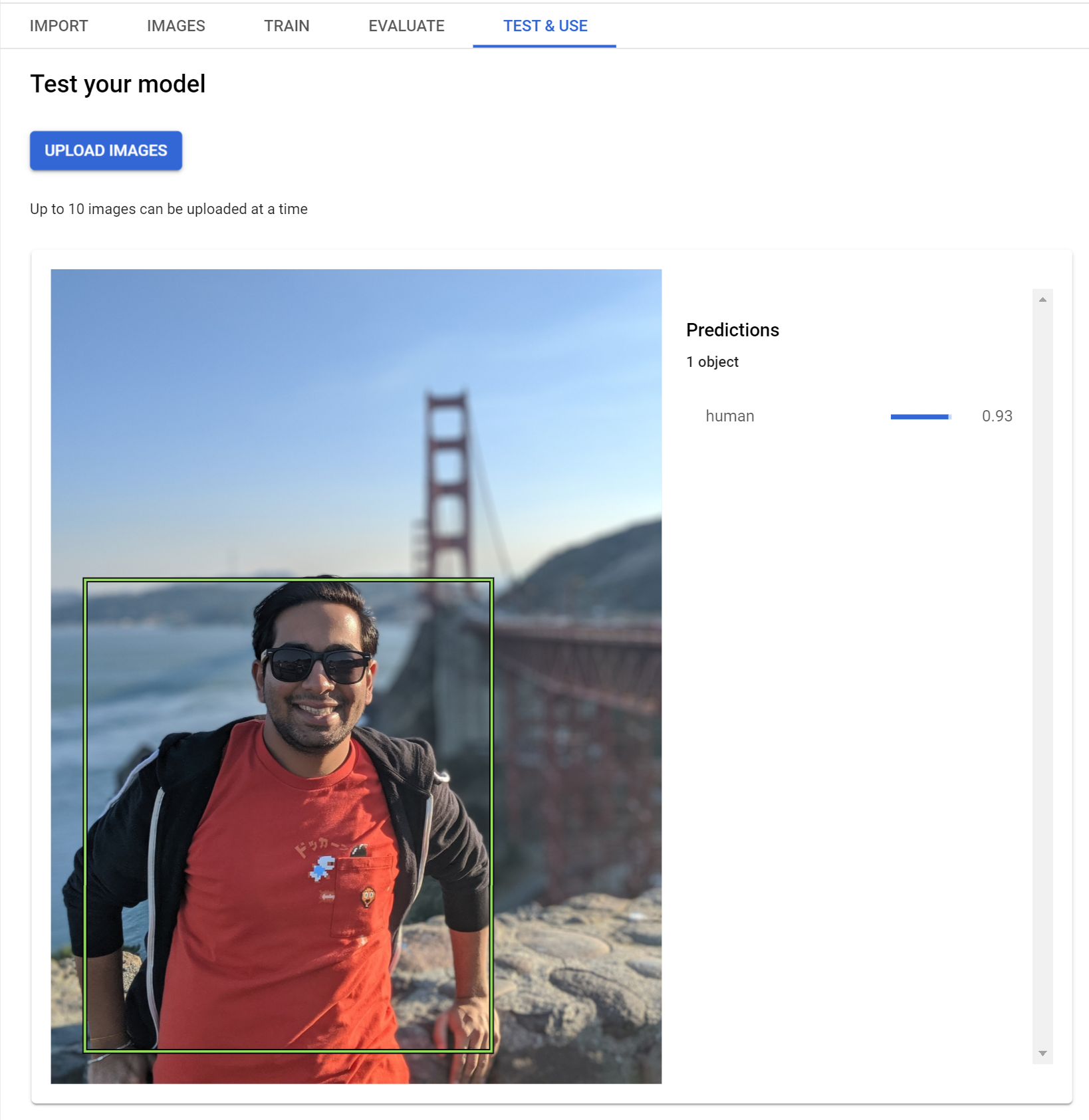The width and height of the screenshot is (1089, 1120).
Task: Switch to the EVALUATE tab
Action: (406, 26)
